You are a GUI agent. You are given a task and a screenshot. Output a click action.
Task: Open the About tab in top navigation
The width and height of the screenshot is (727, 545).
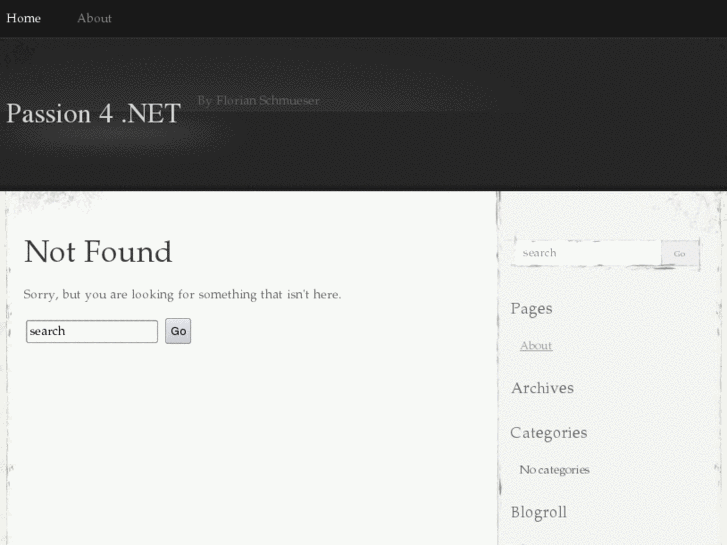(94, 18)
